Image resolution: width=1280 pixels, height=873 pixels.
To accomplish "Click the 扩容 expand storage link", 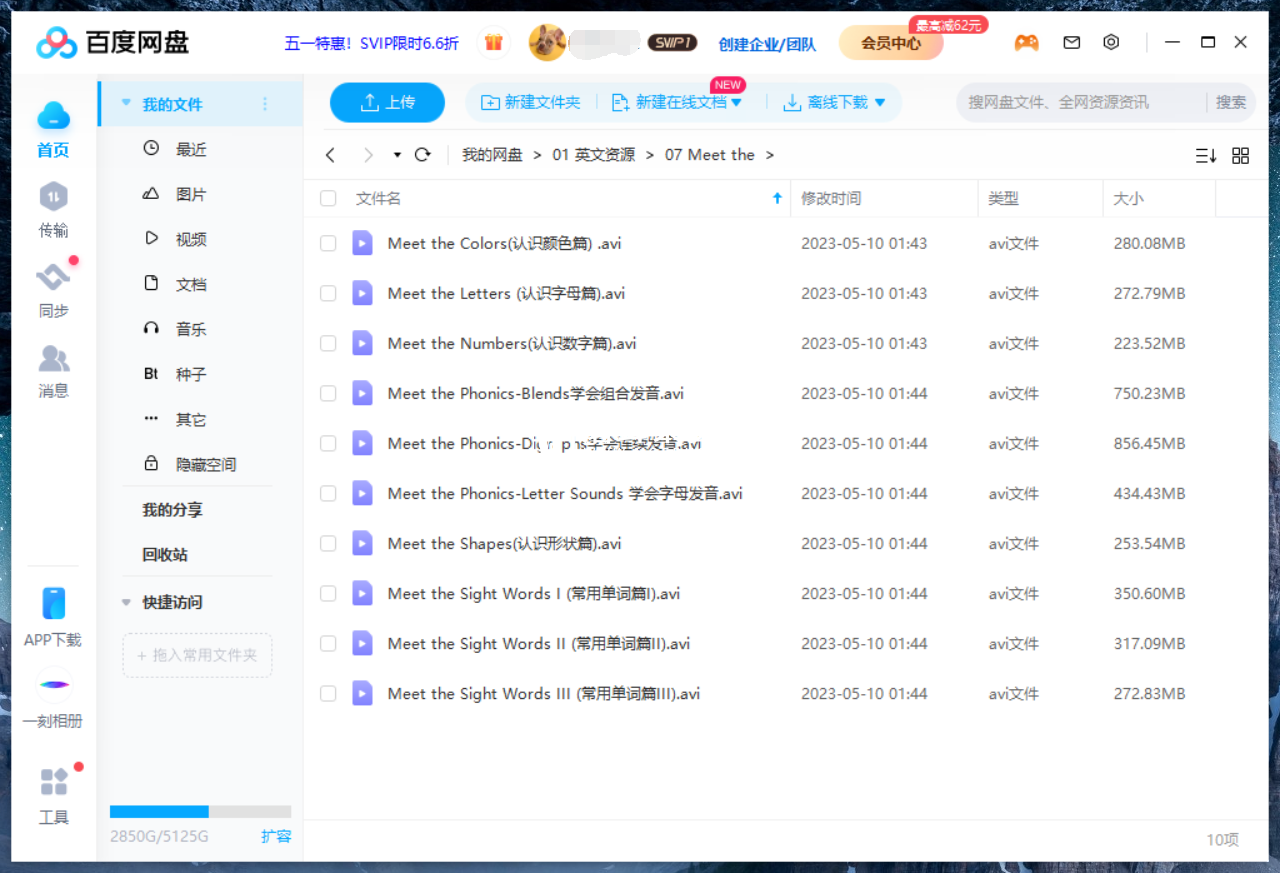I will tap(276, 836).
